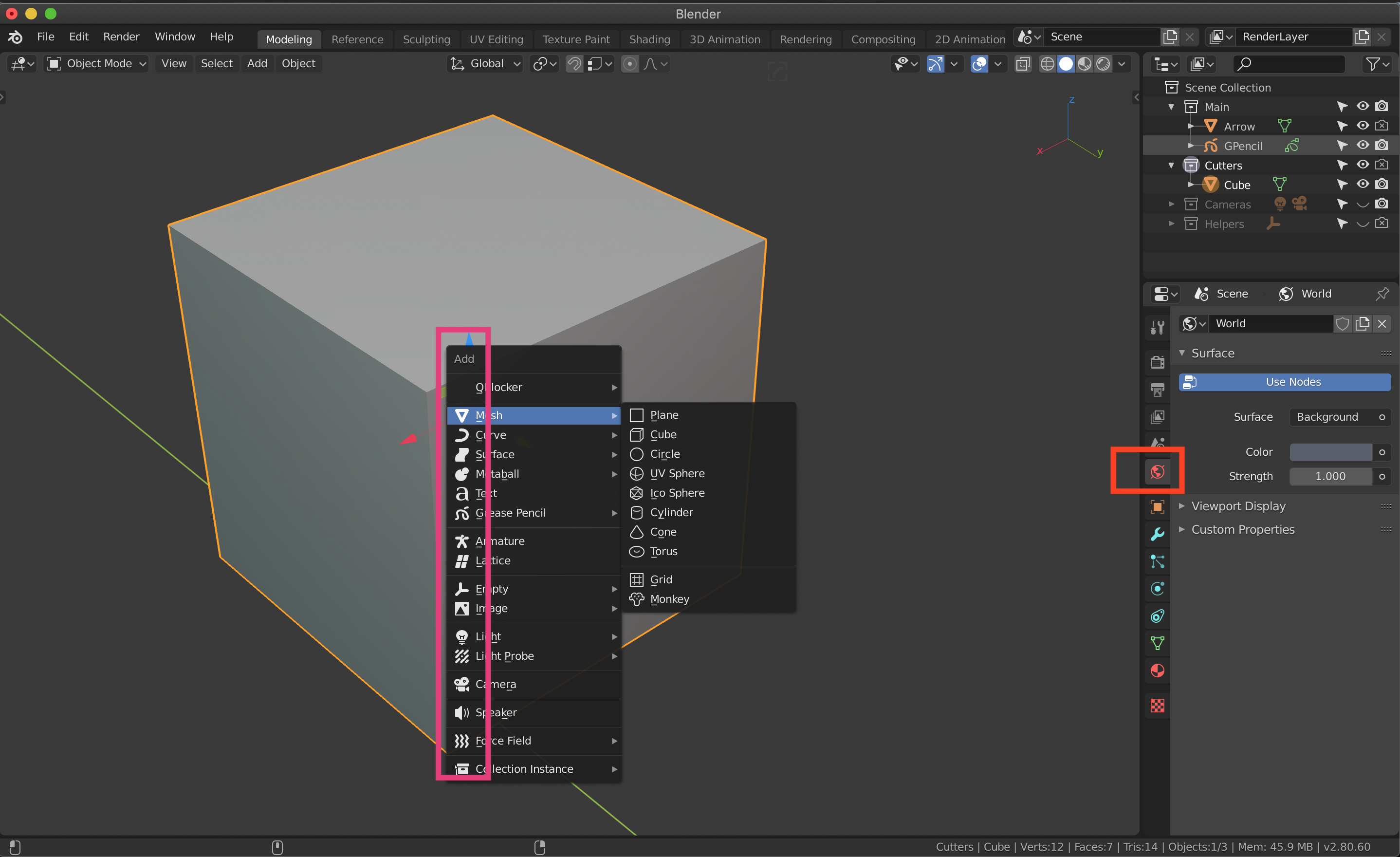1400x857 pixels.
Task: Switch to wireframe viewport shading
Action: coord(1047,64)
